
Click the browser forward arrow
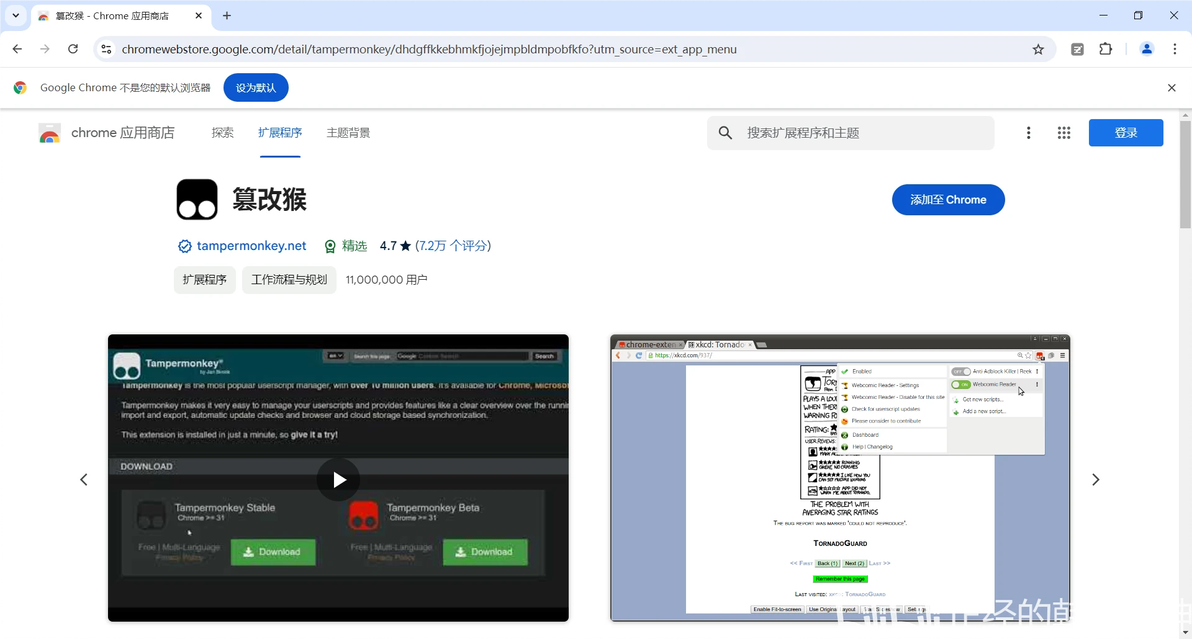(45, 49)
